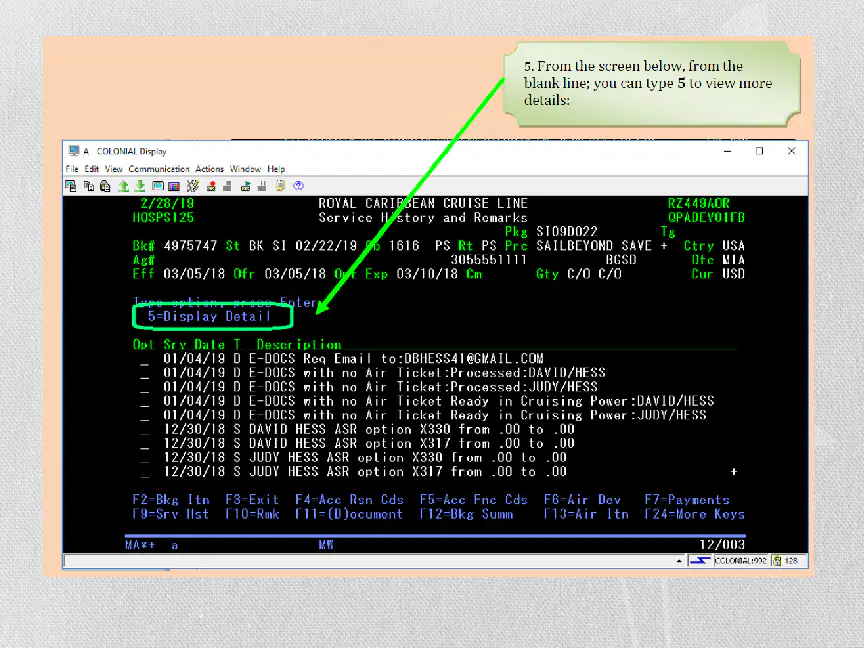Click the F10=Rmk function key label
Screen dimensions: 864x648
252,515
